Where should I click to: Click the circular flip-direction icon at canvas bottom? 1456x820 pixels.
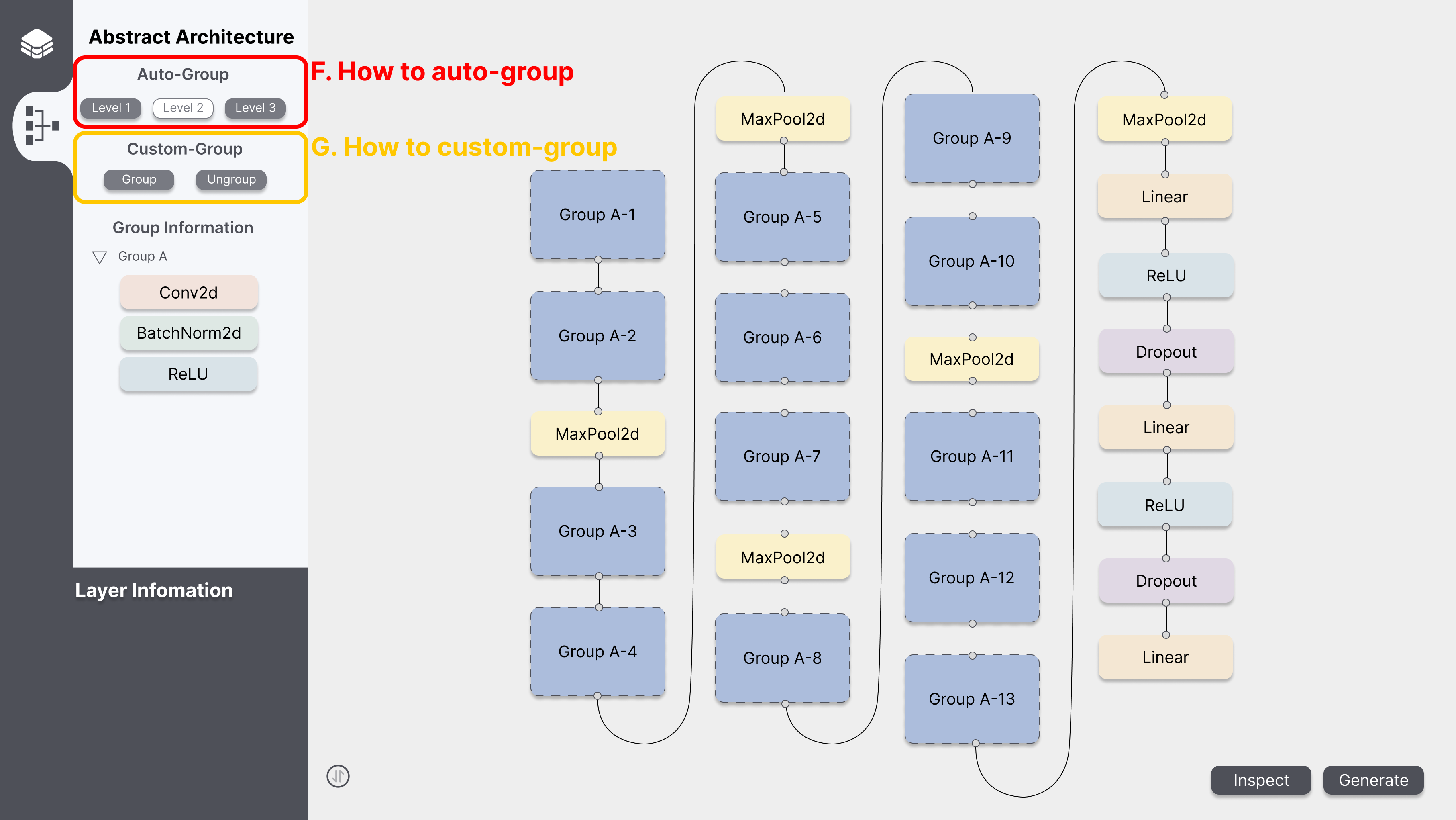[x=338, y=776]
